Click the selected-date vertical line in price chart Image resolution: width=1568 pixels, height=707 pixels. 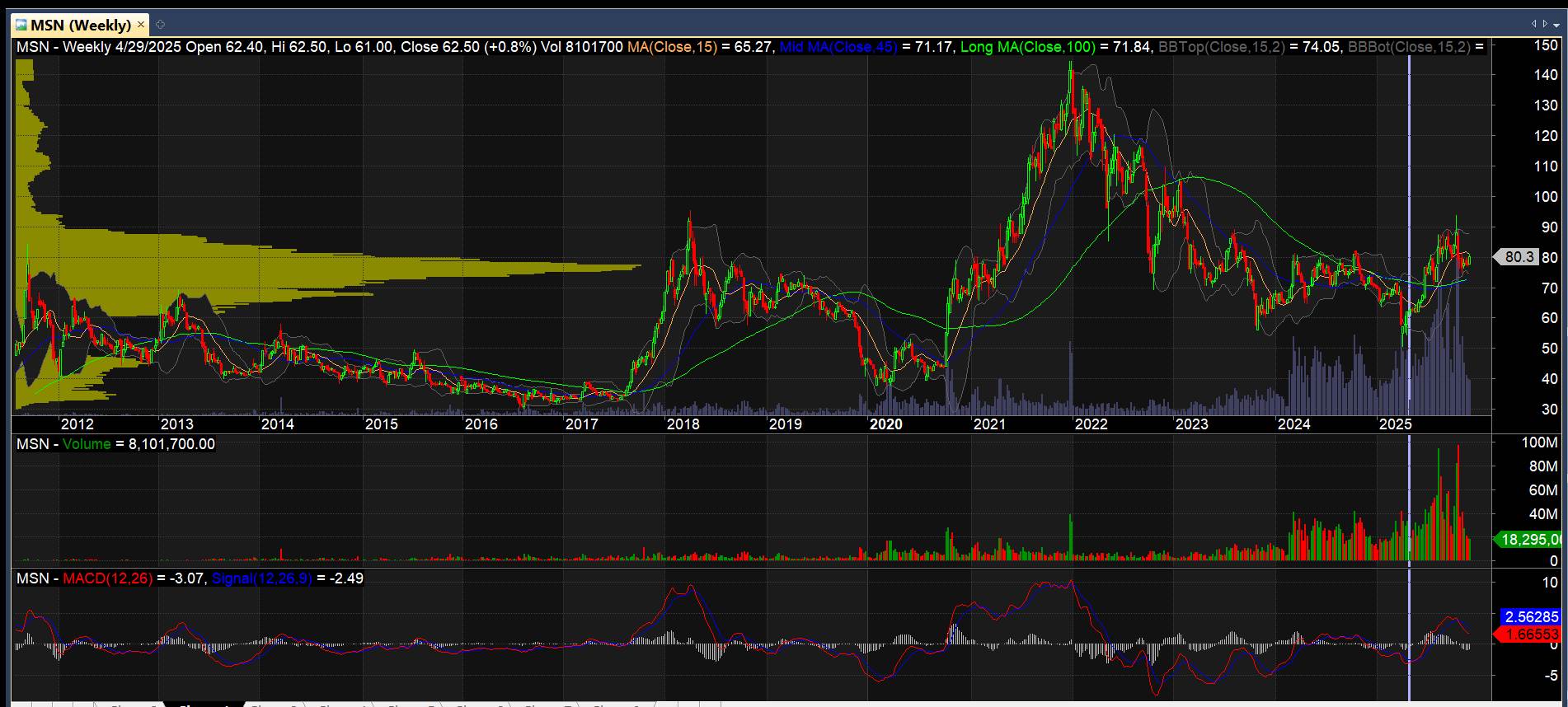pyautogui.click(x=1409, y=206)
